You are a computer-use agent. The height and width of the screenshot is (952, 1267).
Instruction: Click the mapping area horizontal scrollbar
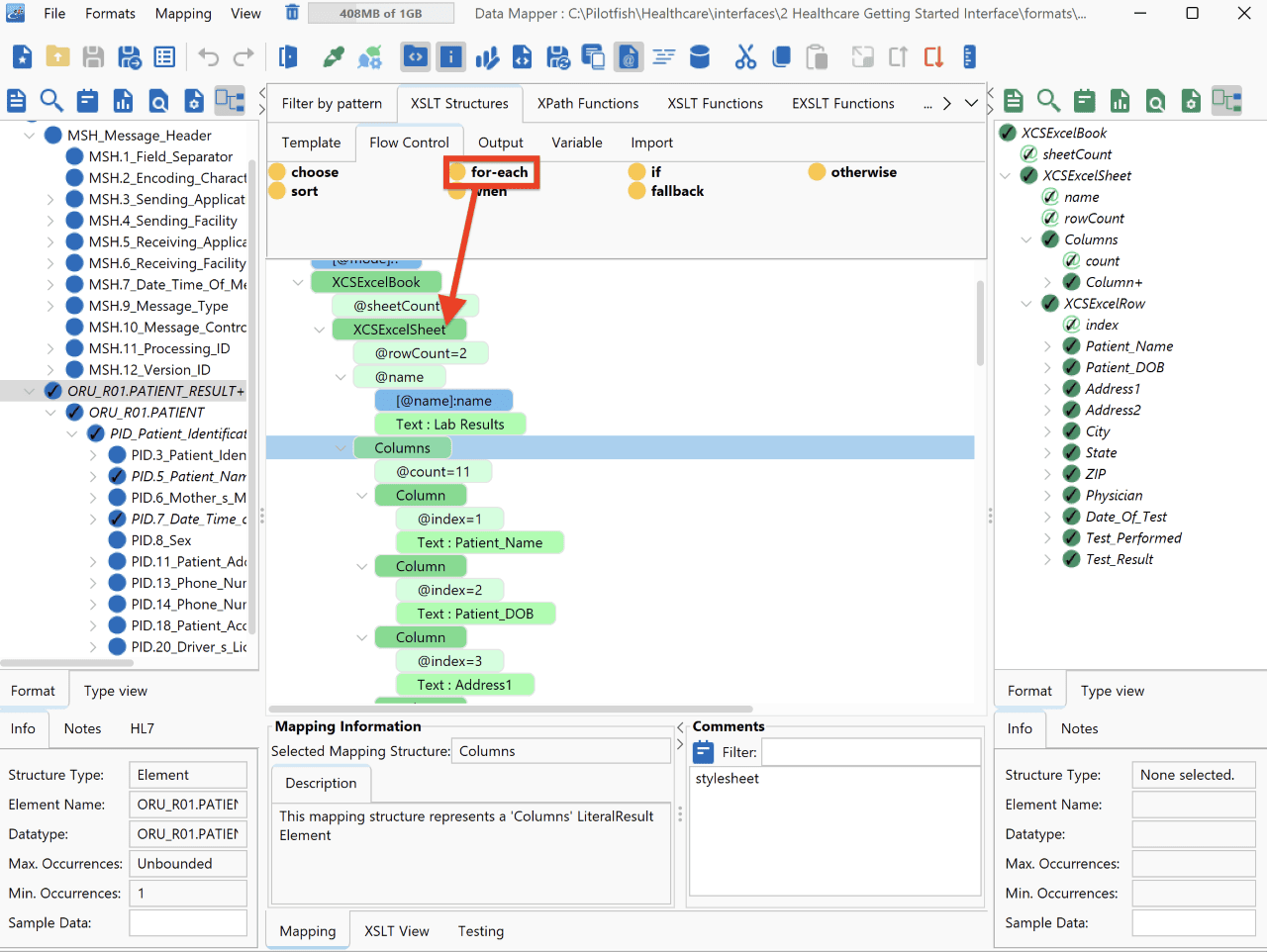[x=510, y=709]
